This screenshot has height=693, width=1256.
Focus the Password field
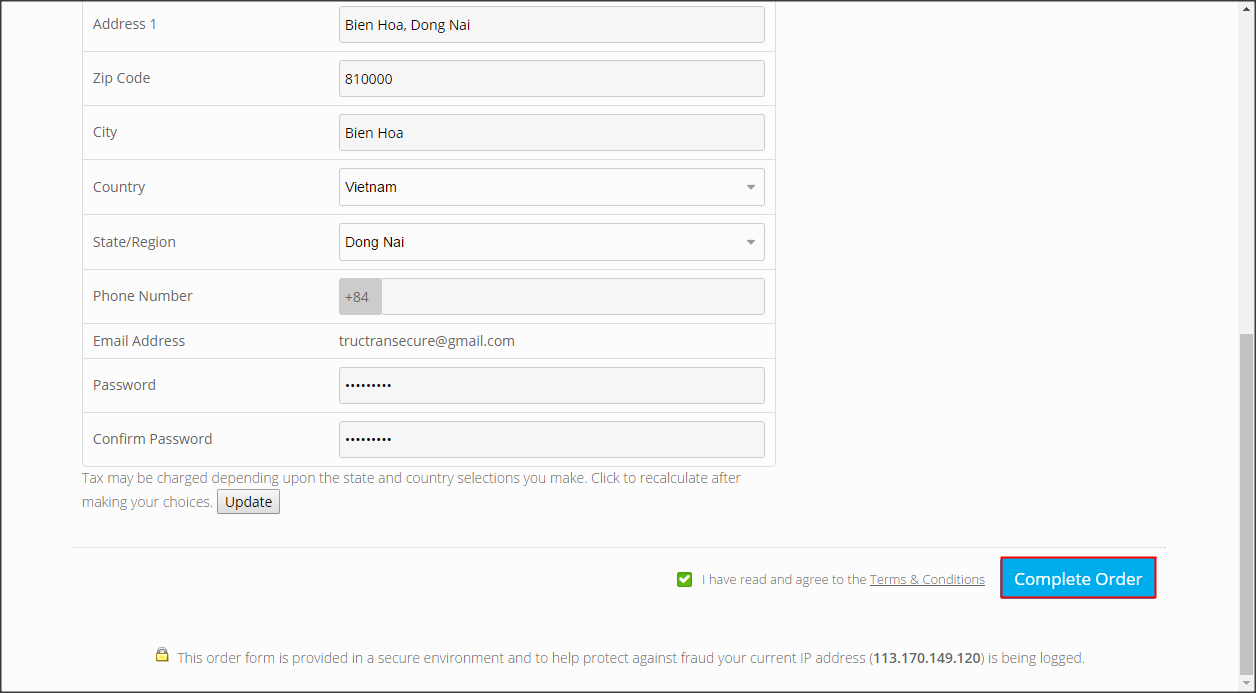pyautogui.click(x=551, y=385)
